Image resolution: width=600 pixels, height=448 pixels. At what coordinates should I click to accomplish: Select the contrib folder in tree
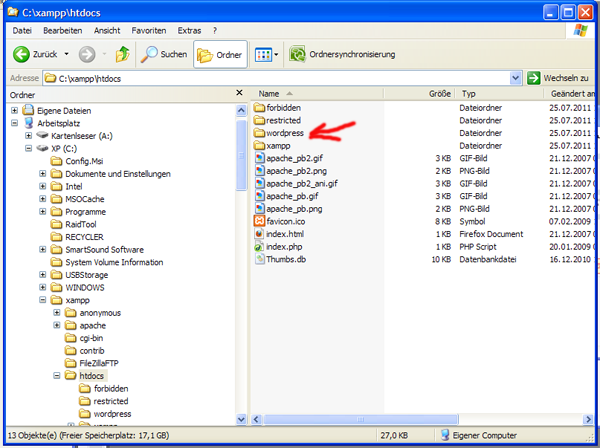(x=85, y=350)
